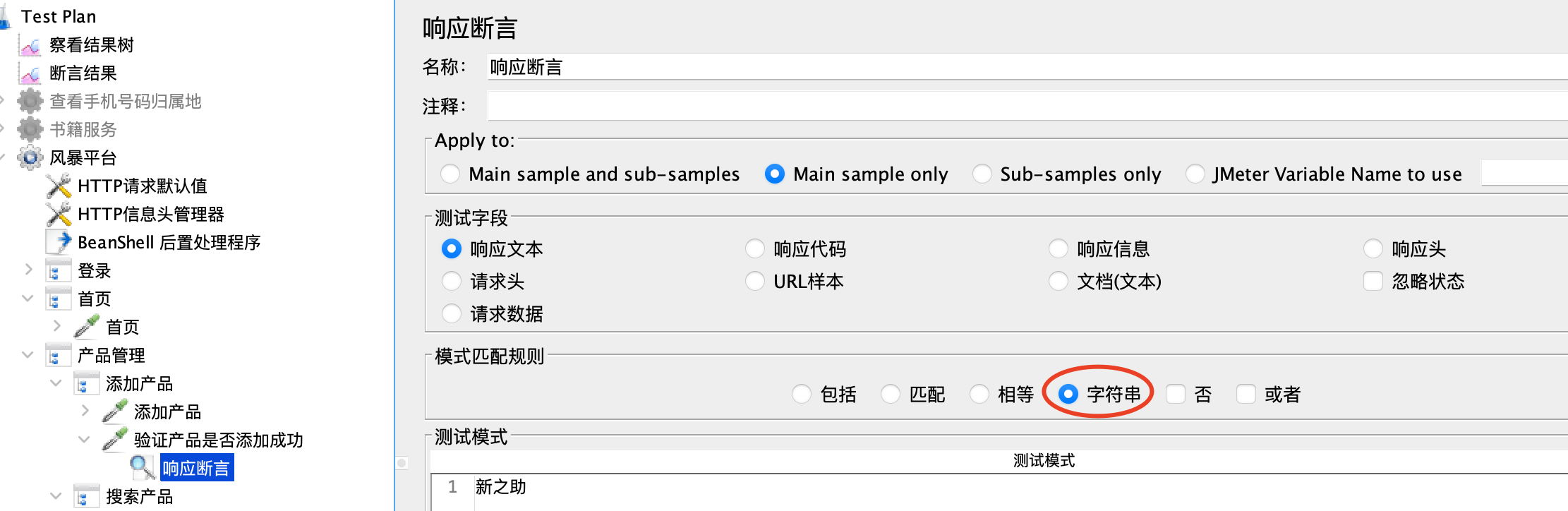The width and height of the screenshot is (1568, 511).
Task: Enable the 忽略状态 checkbox
Action: 1373,281
